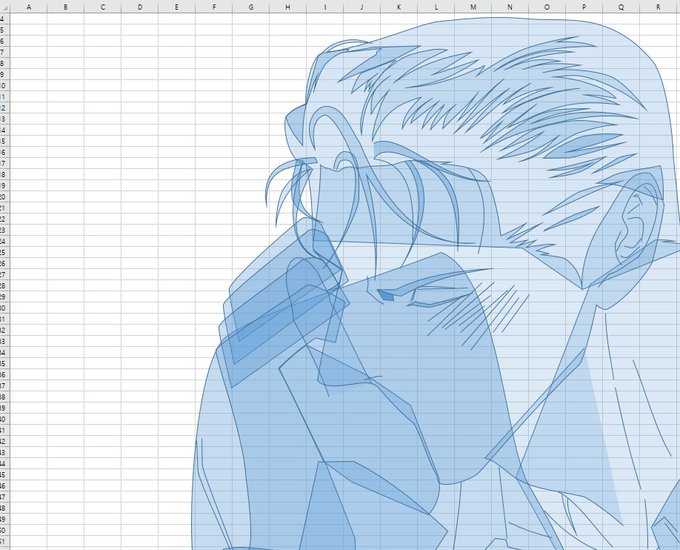This screenshot has width=680, height=550.
Task: Select row 4 header
Action: click(5, 19)
